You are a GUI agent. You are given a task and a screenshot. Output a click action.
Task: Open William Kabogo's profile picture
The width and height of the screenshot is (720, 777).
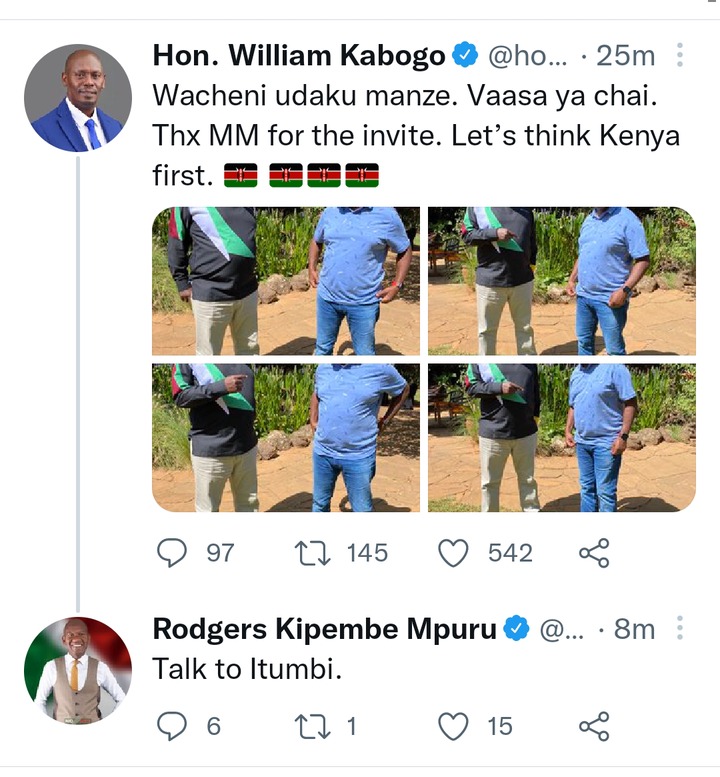point(78,98)
